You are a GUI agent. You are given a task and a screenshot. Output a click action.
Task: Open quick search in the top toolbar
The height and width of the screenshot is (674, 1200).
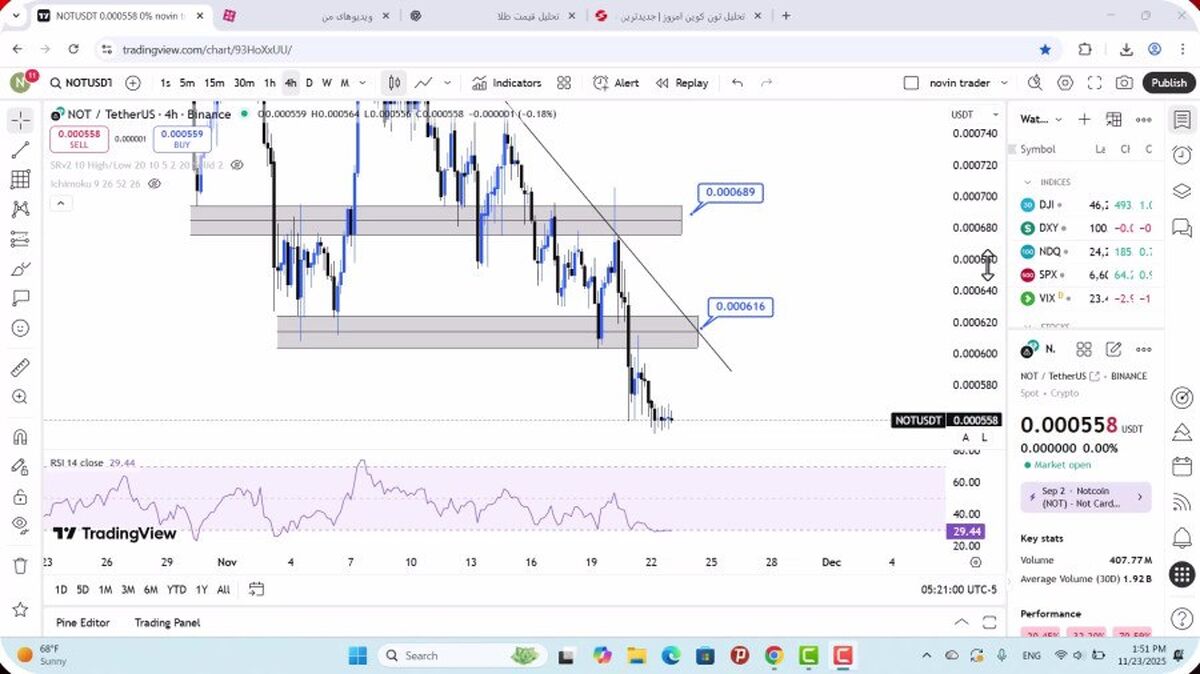(x=1035, y=83)
